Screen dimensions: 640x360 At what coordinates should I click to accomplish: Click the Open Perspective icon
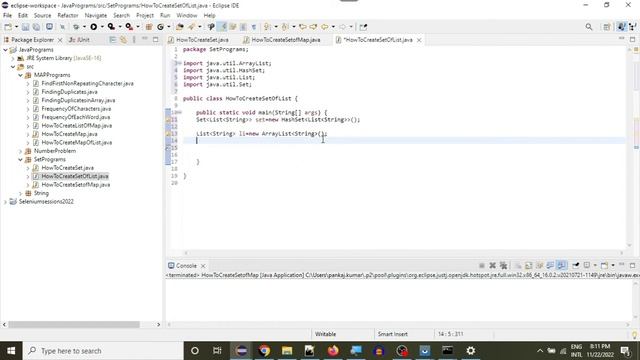pos(607,27)
